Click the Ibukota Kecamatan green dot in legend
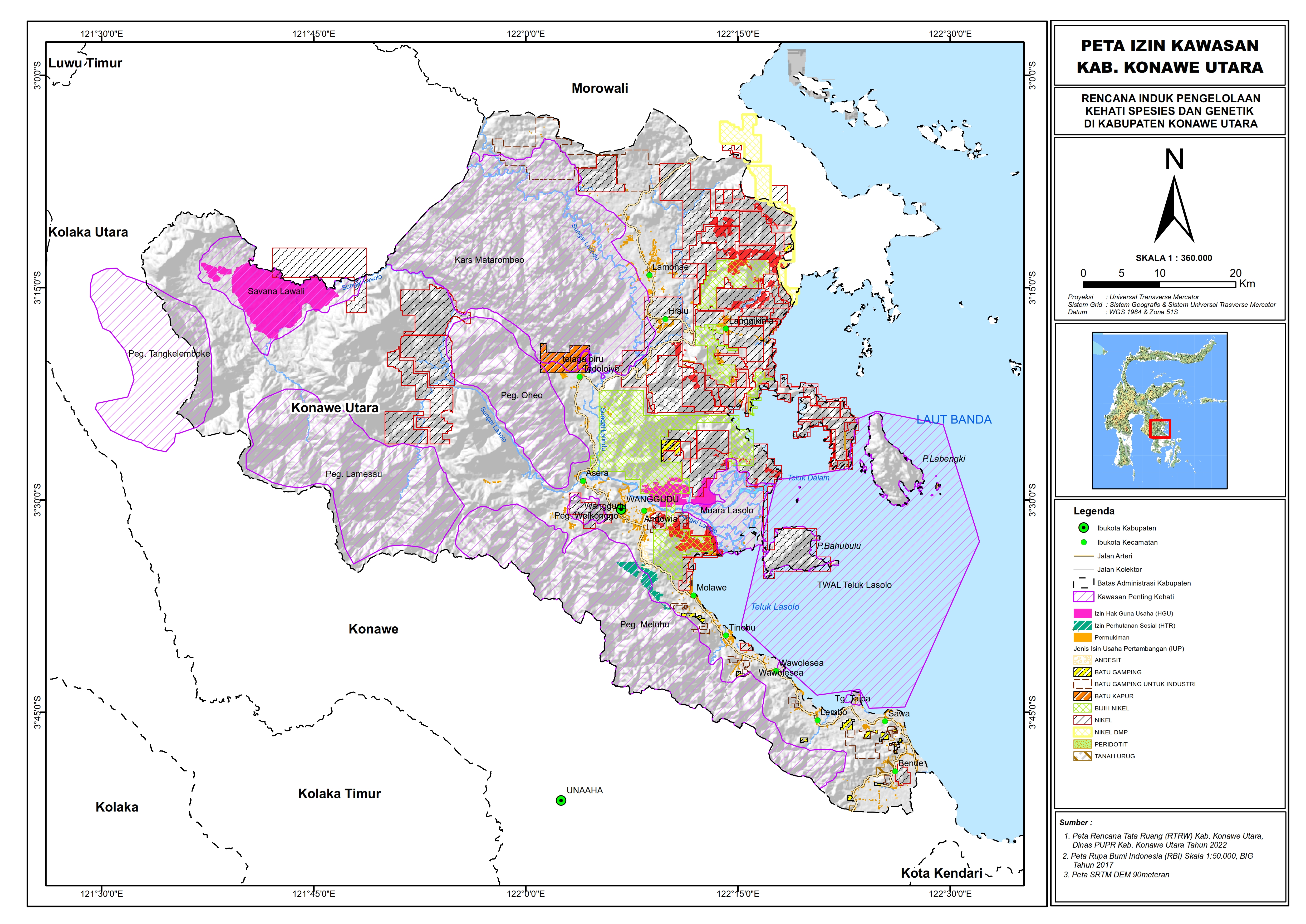This screenshot has height=924, width=1306. (1083, 542)
